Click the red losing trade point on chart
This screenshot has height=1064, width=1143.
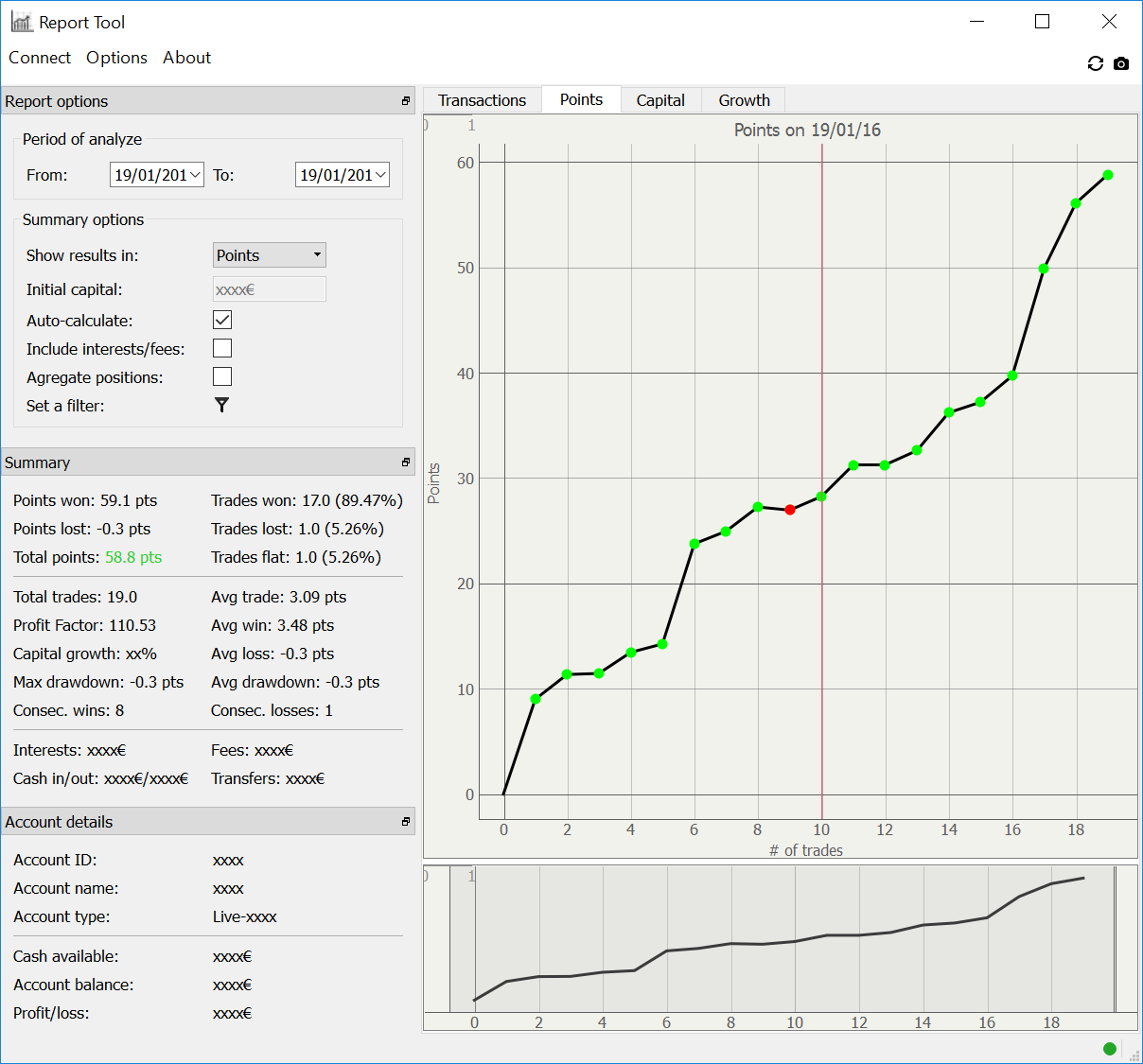pyautogui.click(x=790, y=510)
